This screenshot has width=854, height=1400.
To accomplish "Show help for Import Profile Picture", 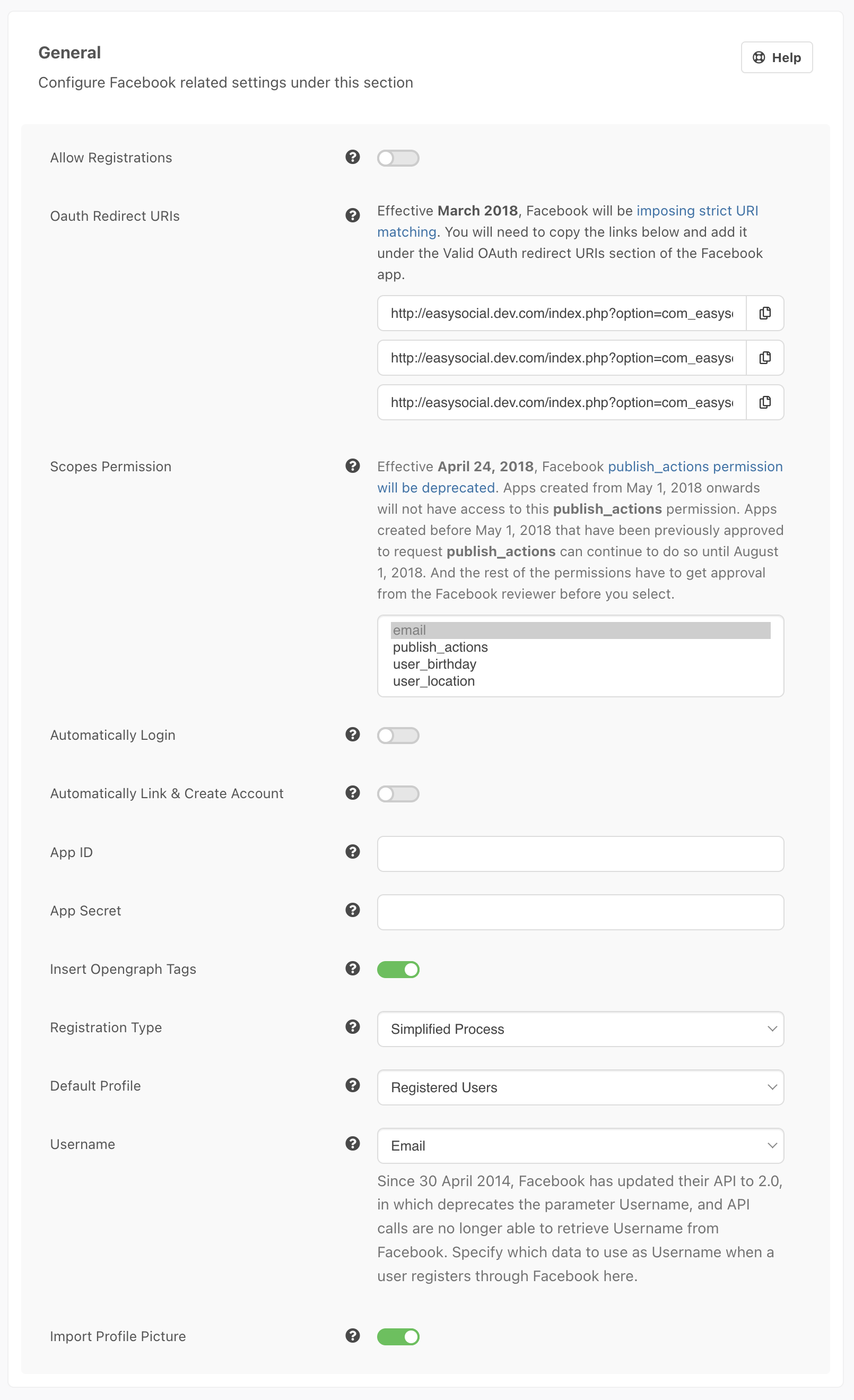I will 353,1335.
